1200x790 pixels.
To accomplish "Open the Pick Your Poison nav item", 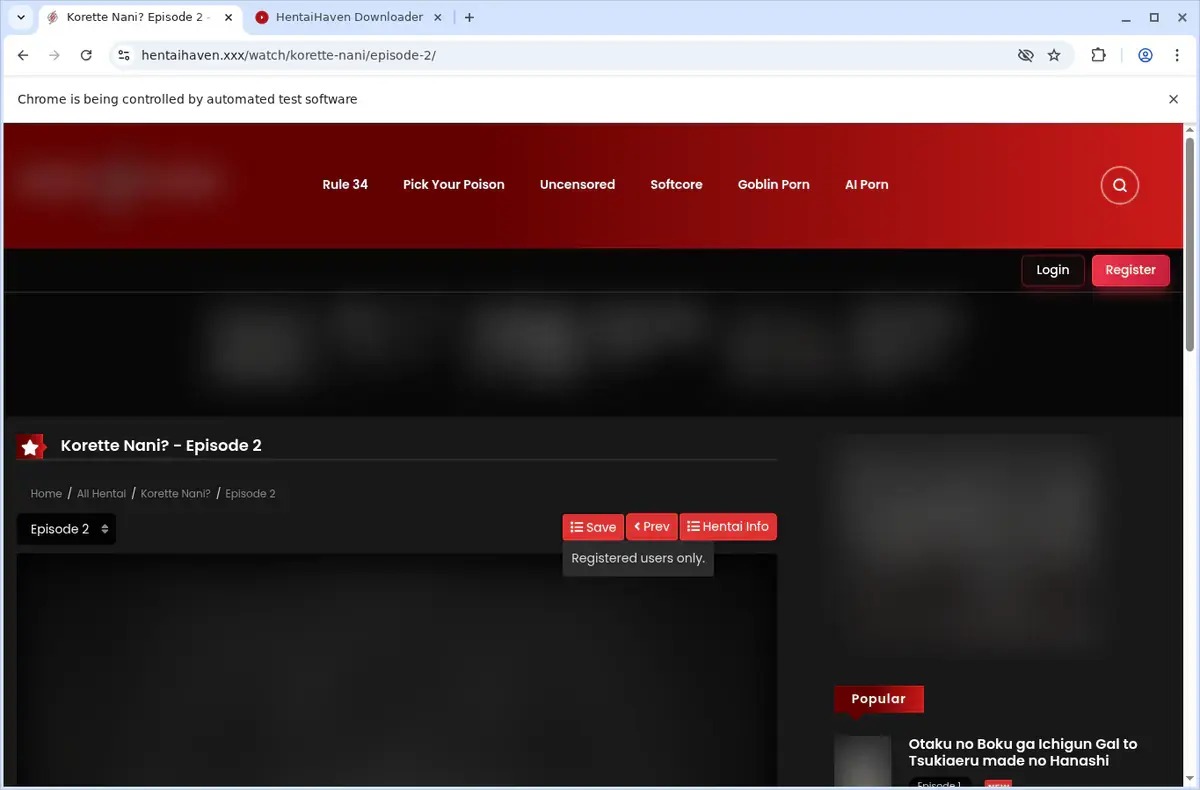I will 454,185.
